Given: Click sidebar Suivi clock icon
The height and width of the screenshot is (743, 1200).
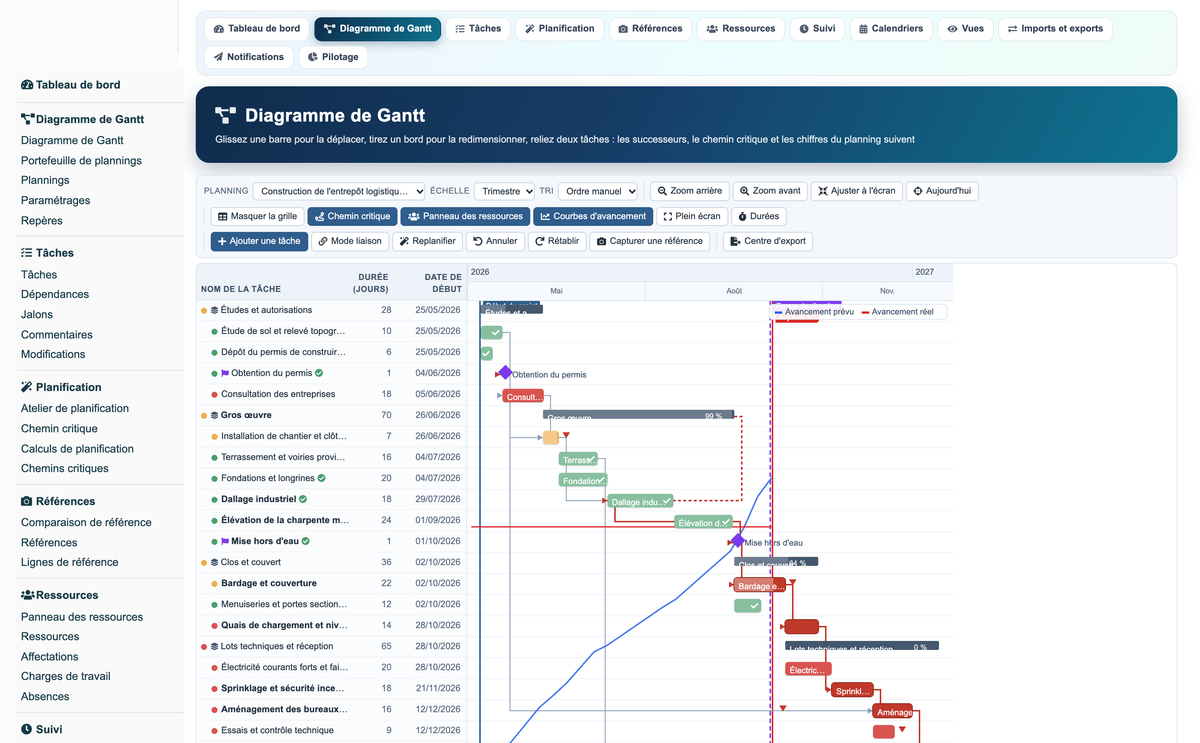Looking at the screenshot, I should tap(27, 729).
